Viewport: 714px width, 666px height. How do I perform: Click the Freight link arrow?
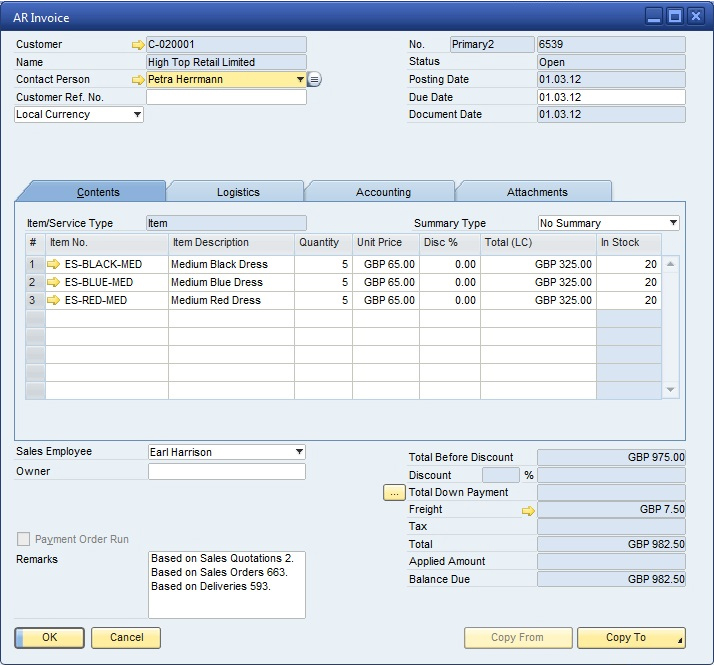528,510
